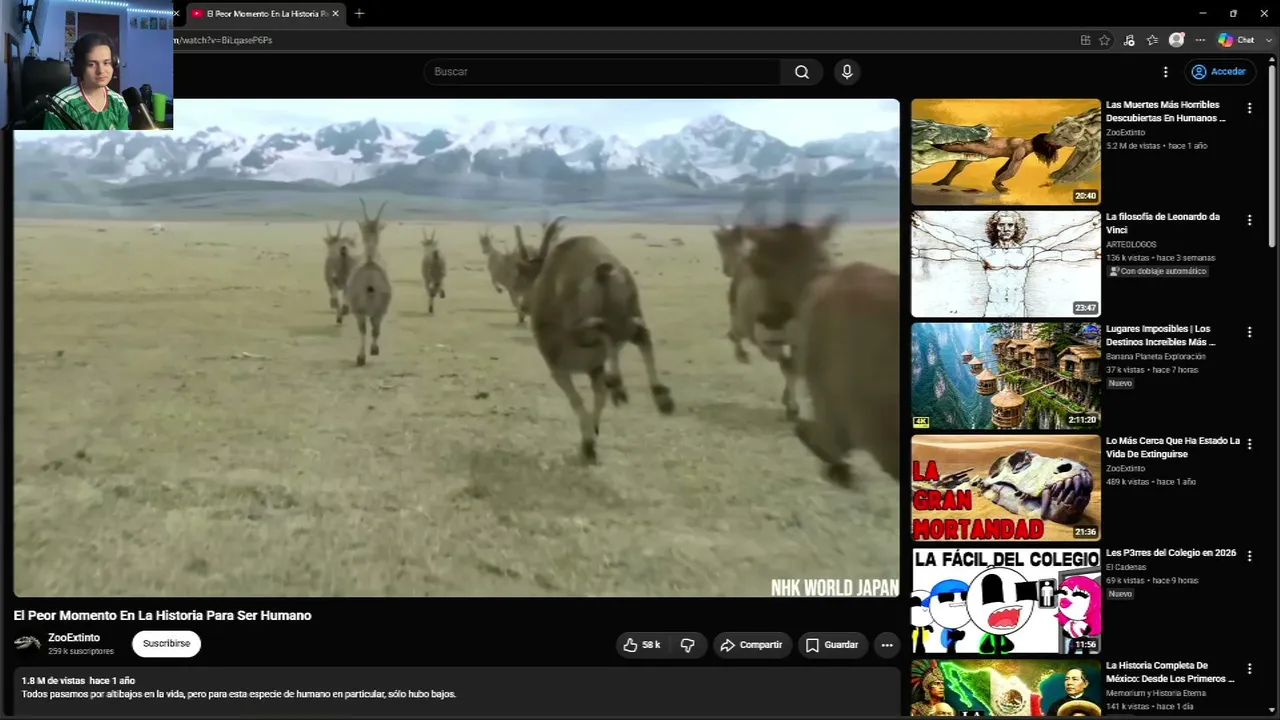The height and width of the screenshot is (720, 1280).
Task: Click the video player to pause playback
Action: (457, 348)
